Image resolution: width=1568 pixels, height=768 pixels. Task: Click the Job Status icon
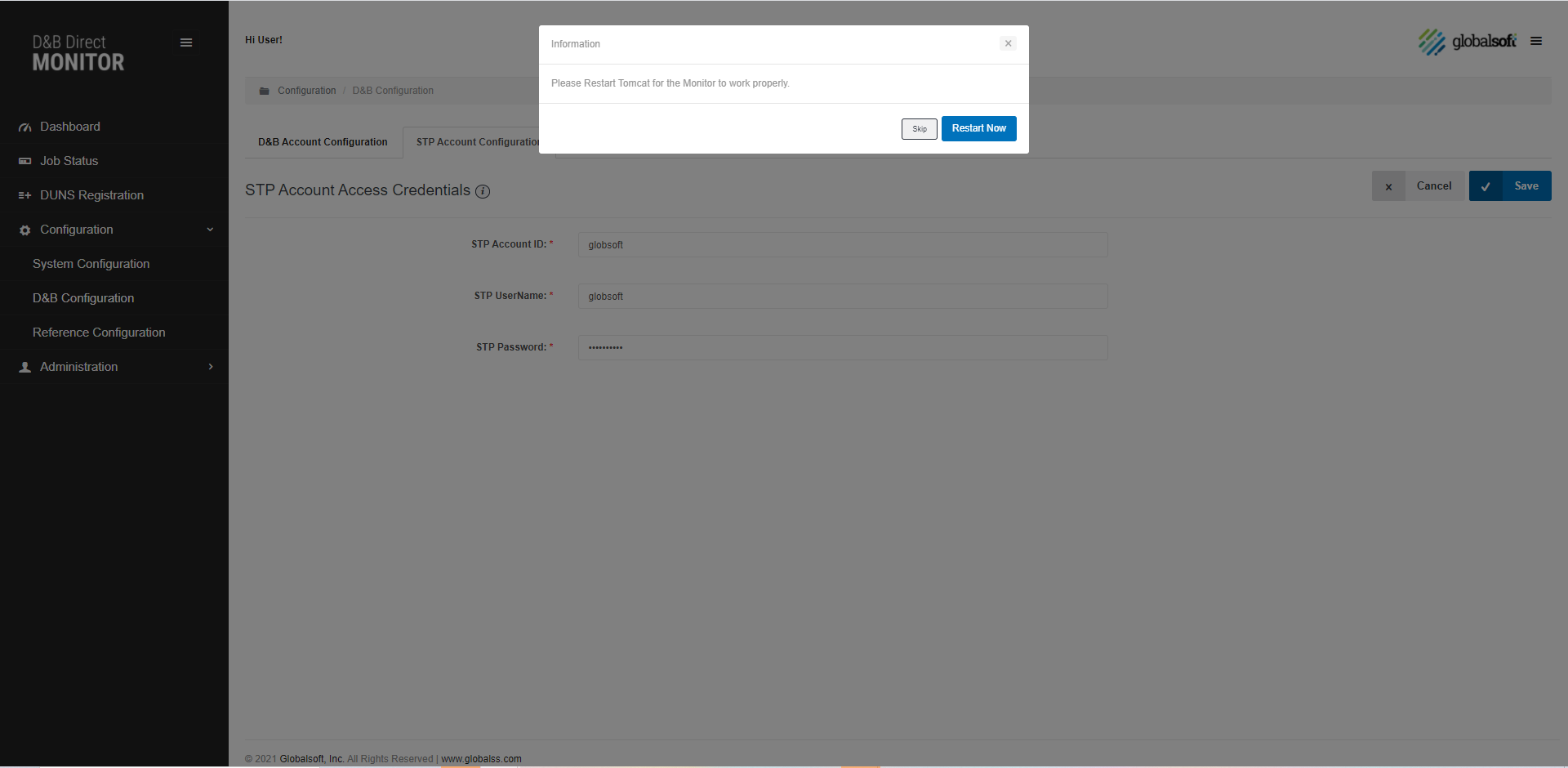click(25, 162)
